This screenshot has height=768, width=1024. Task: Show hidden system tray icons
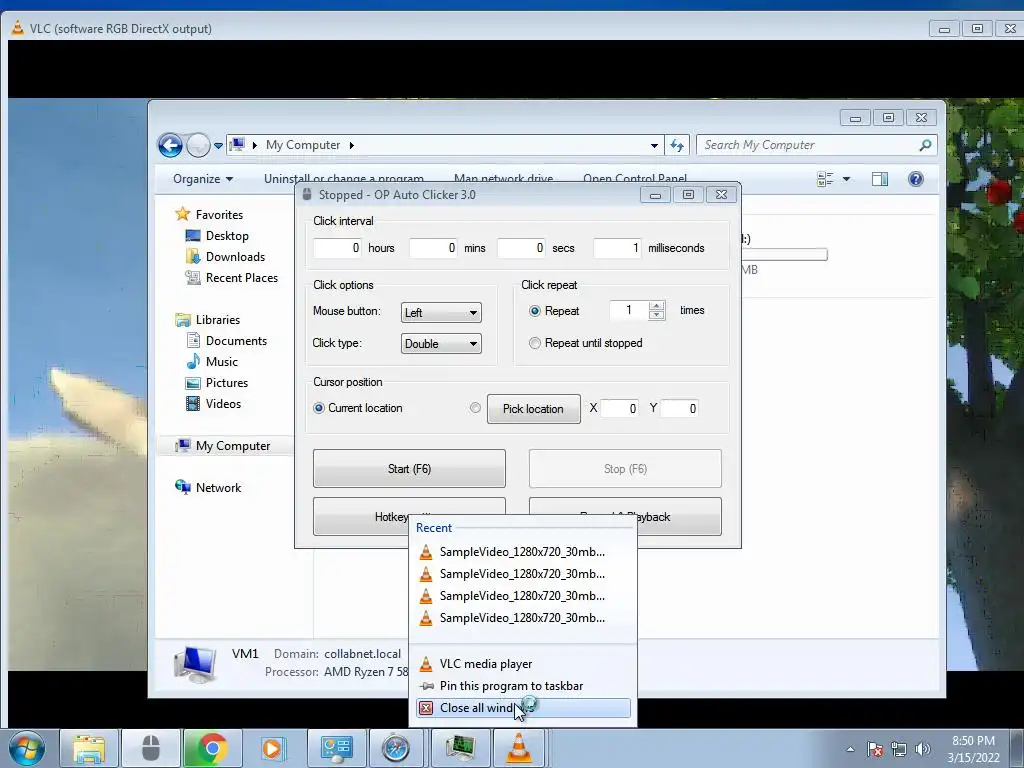pyautogui.click(x=850, y=749)
